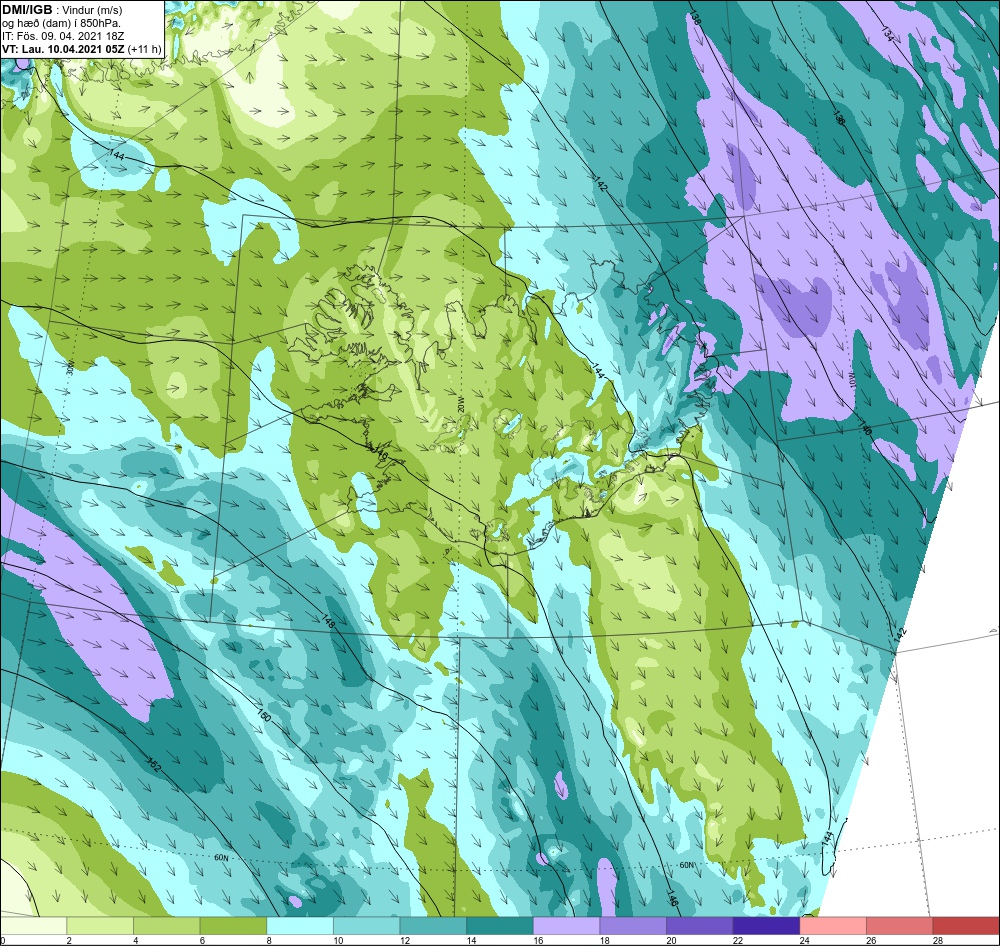This screenshot has height=946, width=1000.
Task: Click the above 28 m/s red legend swatch
Action: tap(966, 926)
